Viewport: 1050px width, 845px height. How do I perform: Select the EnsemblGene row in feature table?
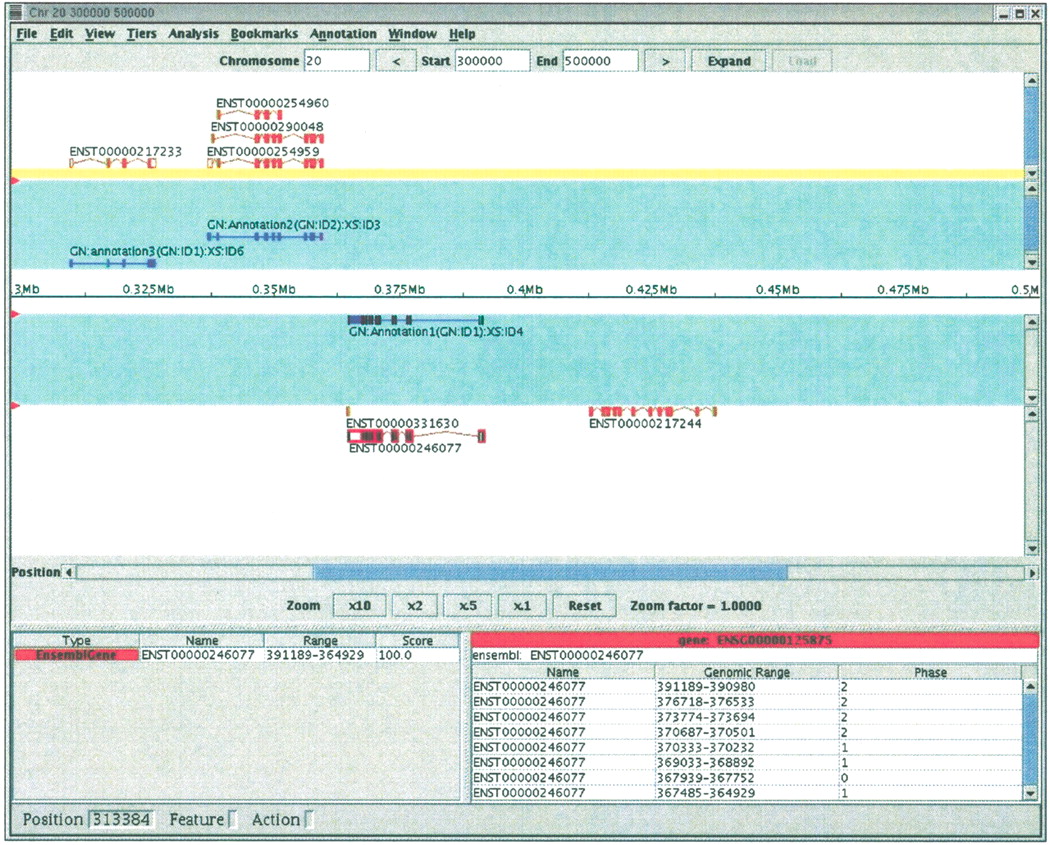click(76, 656)
